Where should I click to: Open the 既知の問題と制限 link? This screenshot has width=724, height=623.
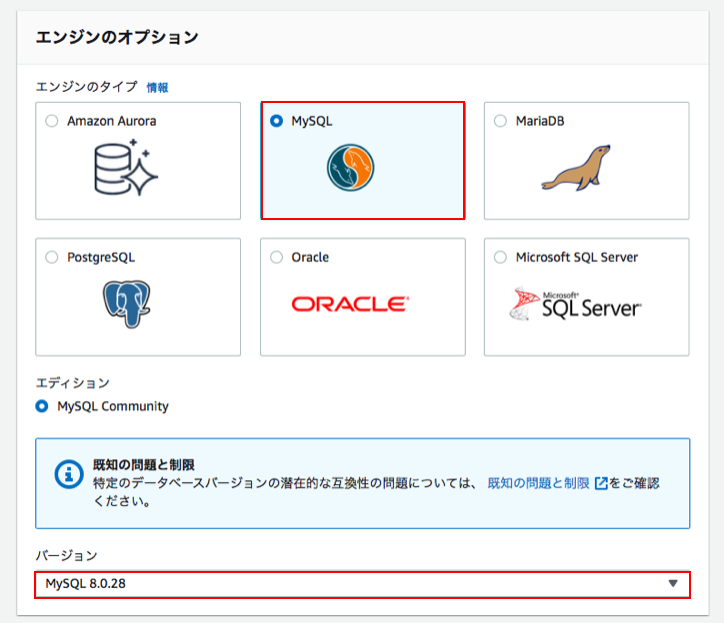click(x=538, y=484)
